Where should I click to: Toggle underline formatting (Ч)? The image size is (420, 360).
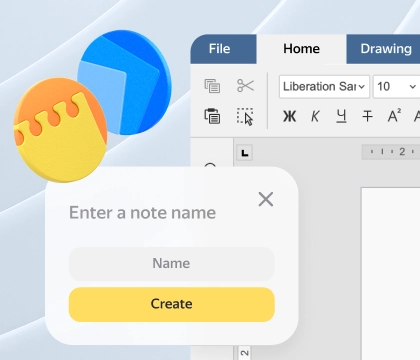tap(341, 116)
